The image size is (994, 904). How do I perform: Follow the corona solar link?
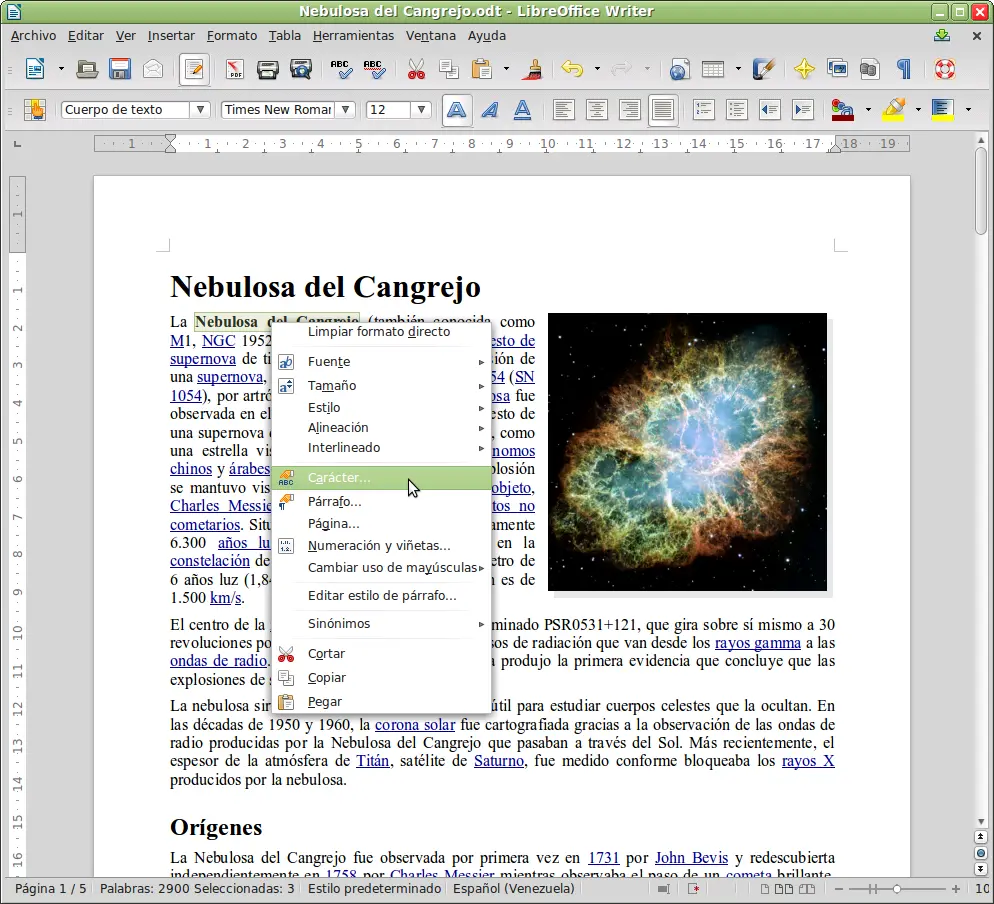(x=415, y=724)
